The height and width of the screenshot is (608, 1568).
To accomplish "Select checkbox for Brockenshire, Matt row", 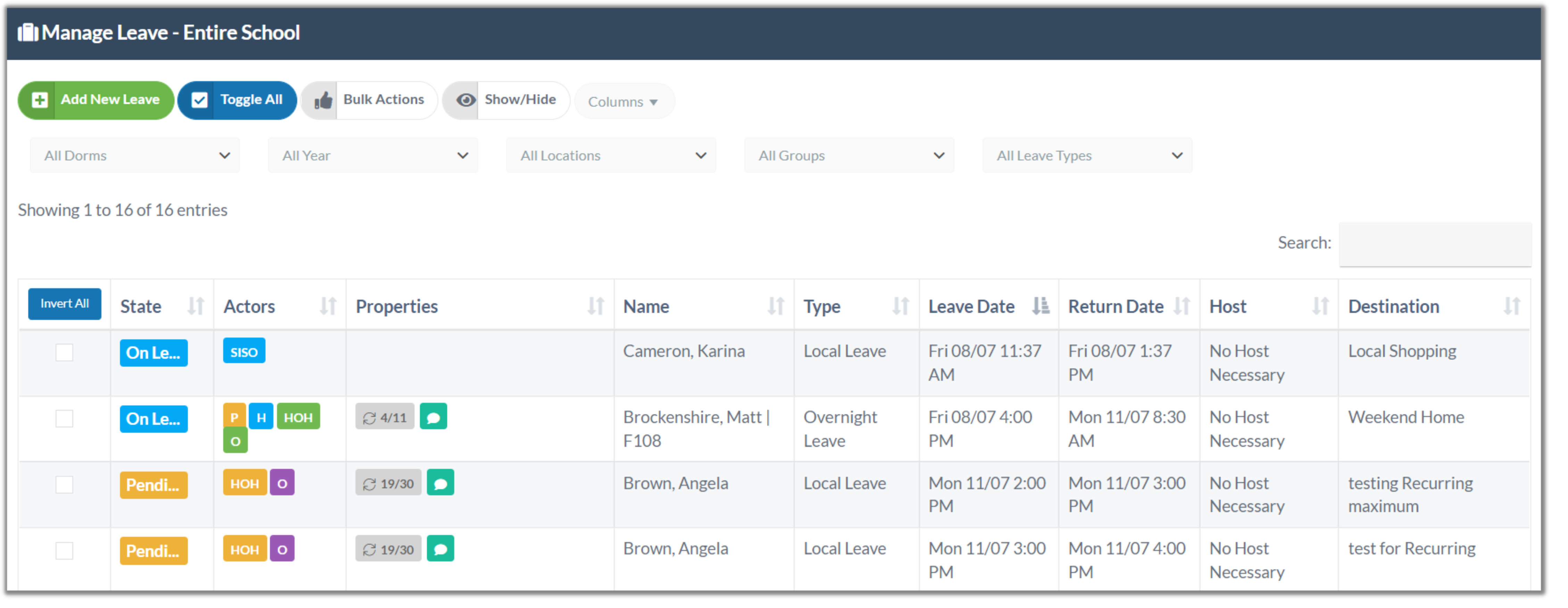I will (x=65, y=418).
